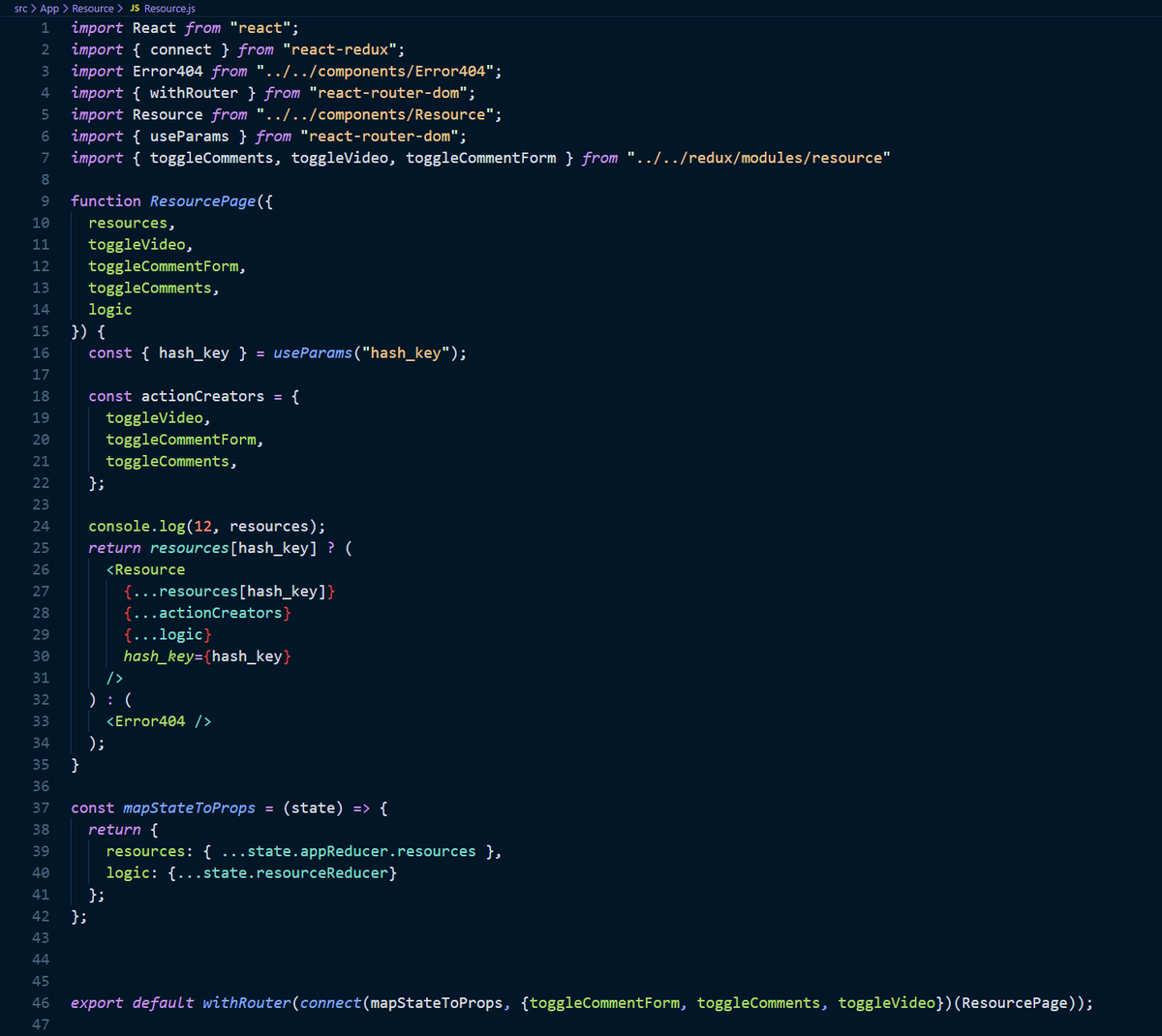Click toggleCommentForm parameter on line 12
The width and height of the screenshot is (1162, 1036).
[x=164, y=266]
